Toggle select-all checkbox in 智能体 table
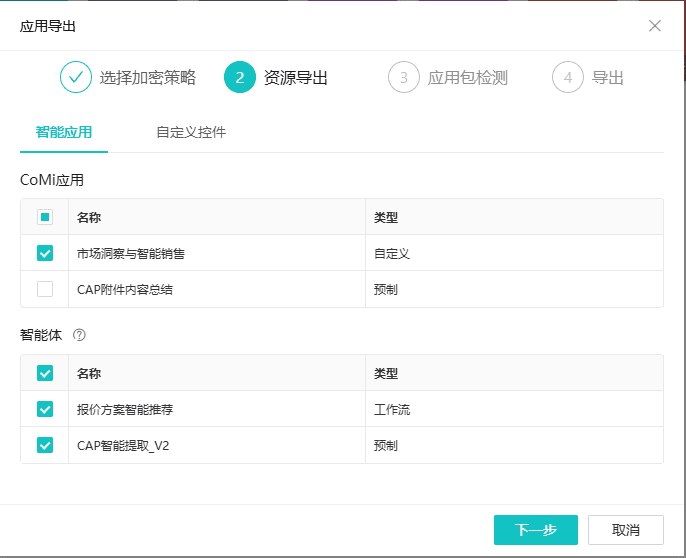Viewport: 686px width, 558px height. point(45,373)
